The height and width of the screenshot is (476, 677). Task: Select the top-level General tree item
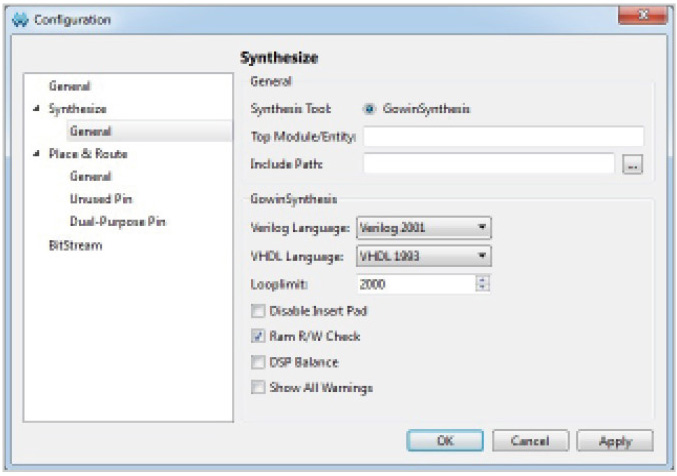(x=69, y=87)
